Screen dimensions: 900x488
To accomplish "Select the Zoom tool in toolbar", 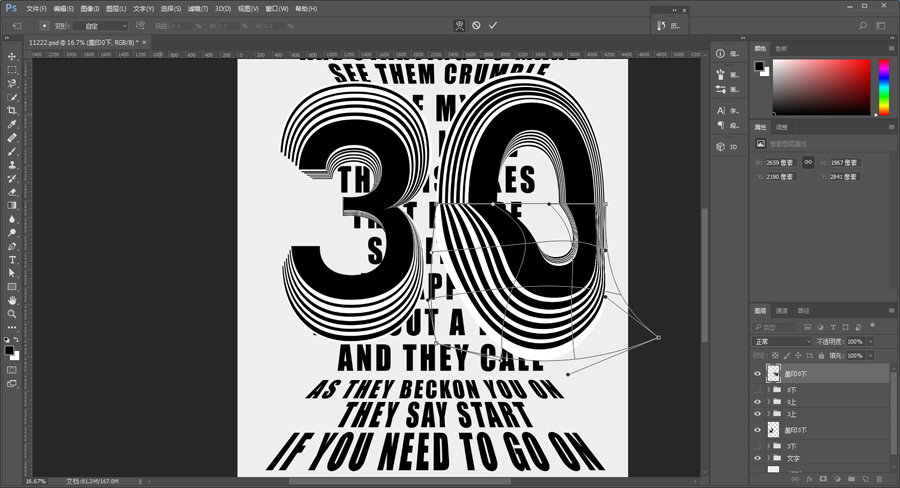I will click(x=11, y=314).
